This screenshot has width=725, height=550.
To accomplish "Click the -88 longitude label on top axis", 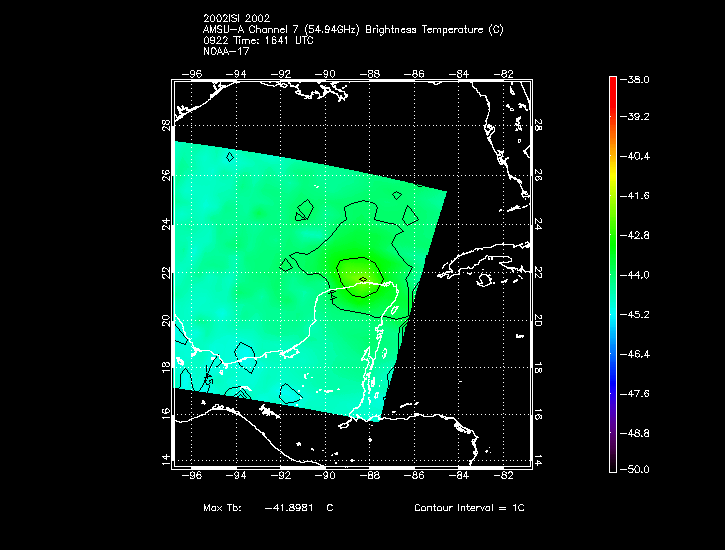I will point(370,74).
